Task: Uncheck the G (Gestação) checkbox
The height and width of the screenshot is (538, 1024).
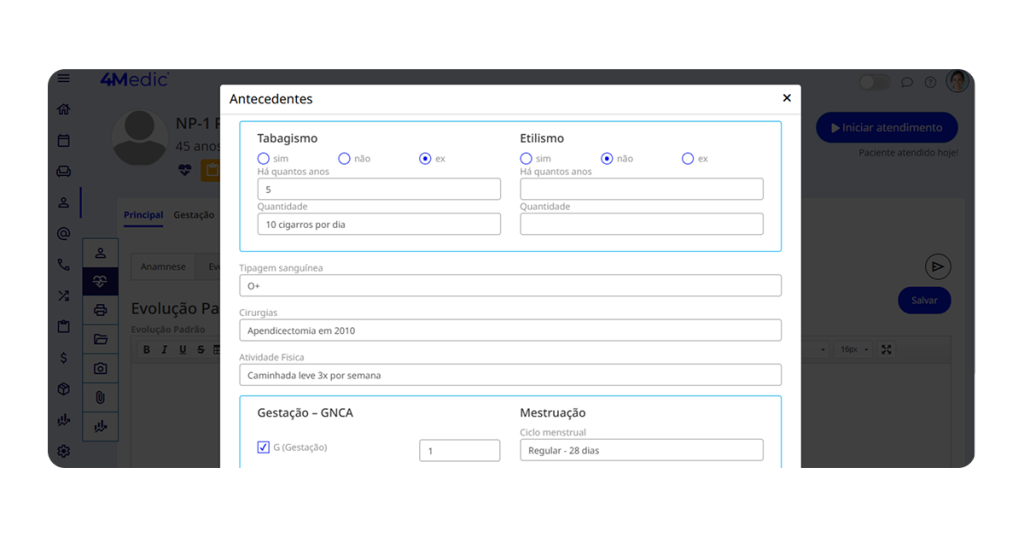Action: tap(264, 448)
